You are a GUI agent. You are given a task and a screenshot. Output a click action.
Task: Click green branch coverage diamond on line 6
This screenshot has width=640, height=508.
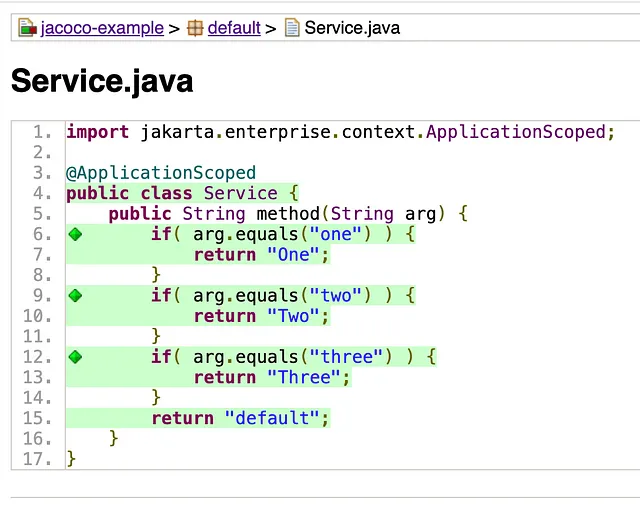[75, 234]
